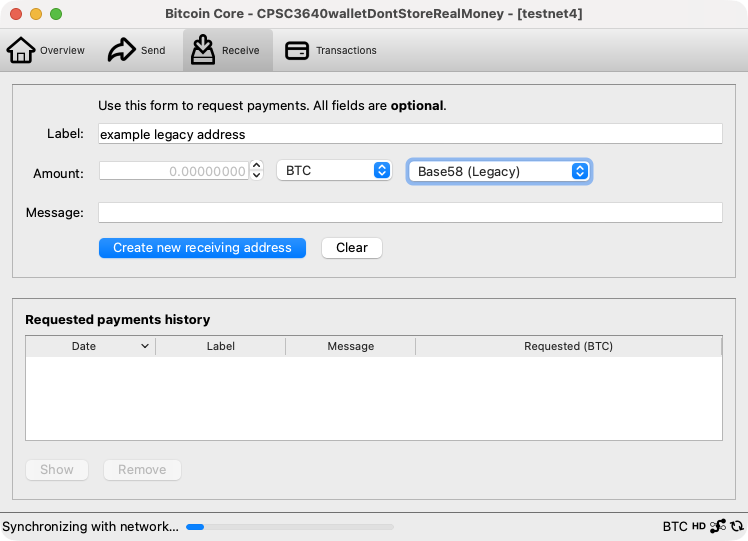
Task: Click the Label column header
Action: point(220,346)
